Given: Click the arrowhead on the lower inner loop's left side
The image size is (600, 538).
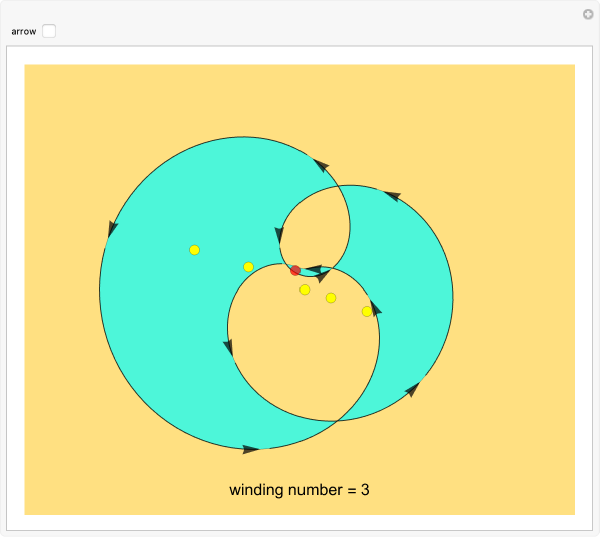Looking at the screenshot, I should click(x=229, y=347).
